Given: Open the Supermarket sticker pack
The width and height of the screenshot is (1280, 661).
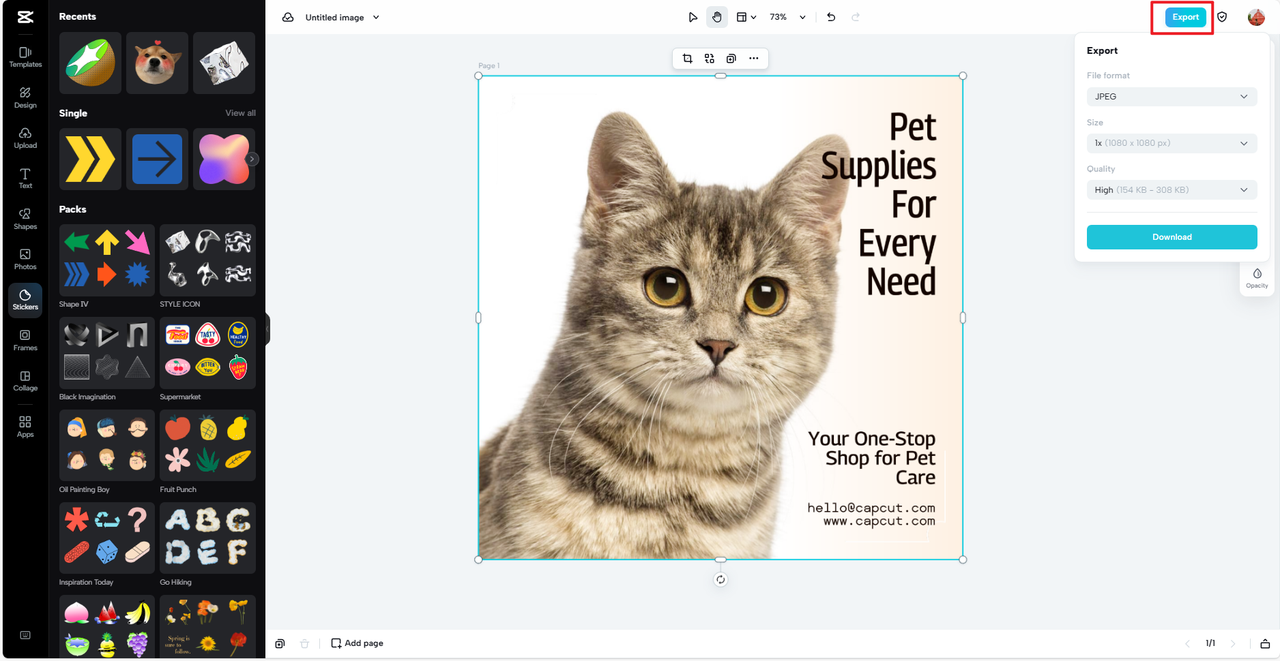Looking at the screenshot, I should (x=208, y=352).
